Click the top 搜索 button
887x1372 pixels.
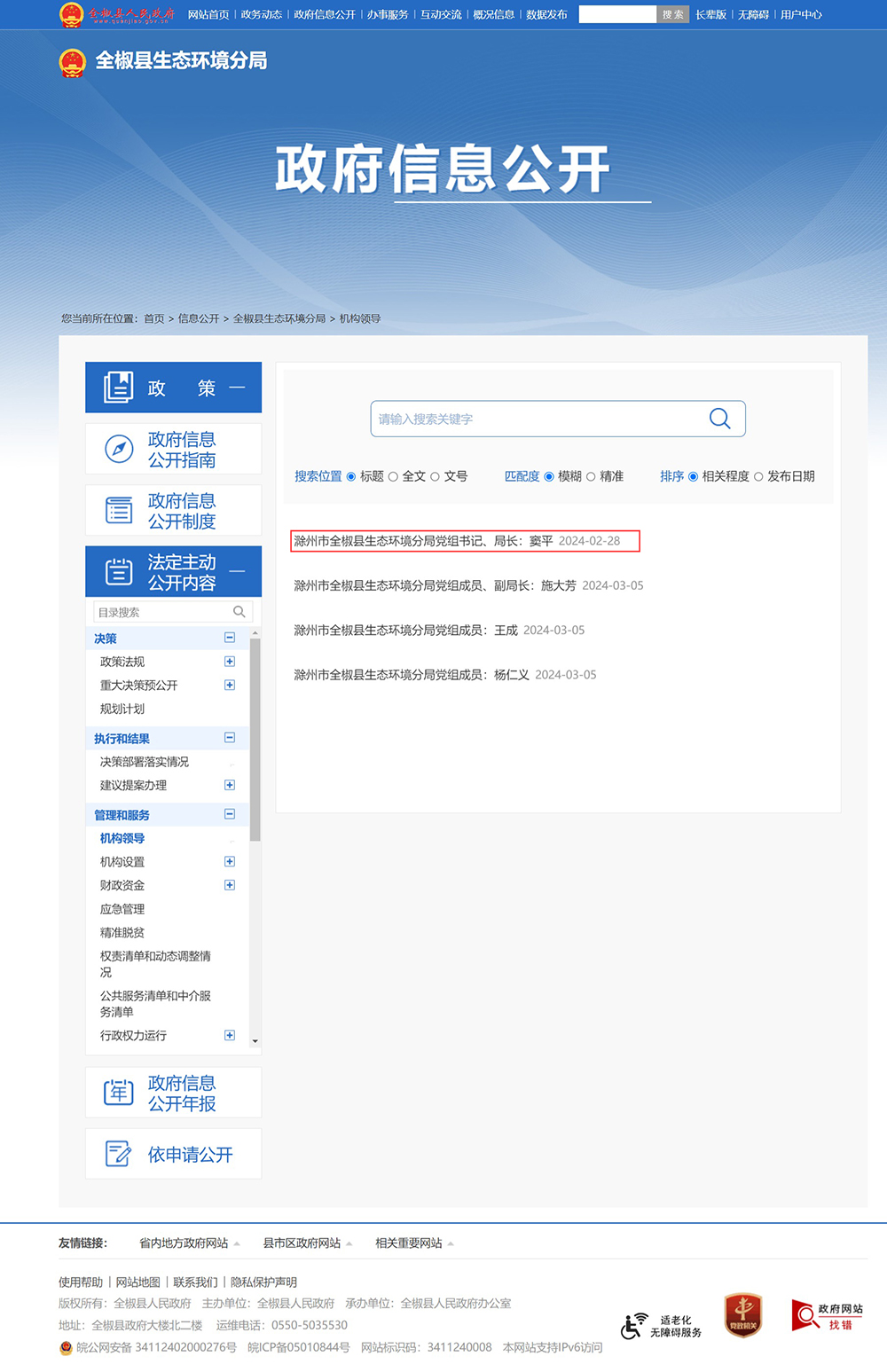(x=672, y=15)
